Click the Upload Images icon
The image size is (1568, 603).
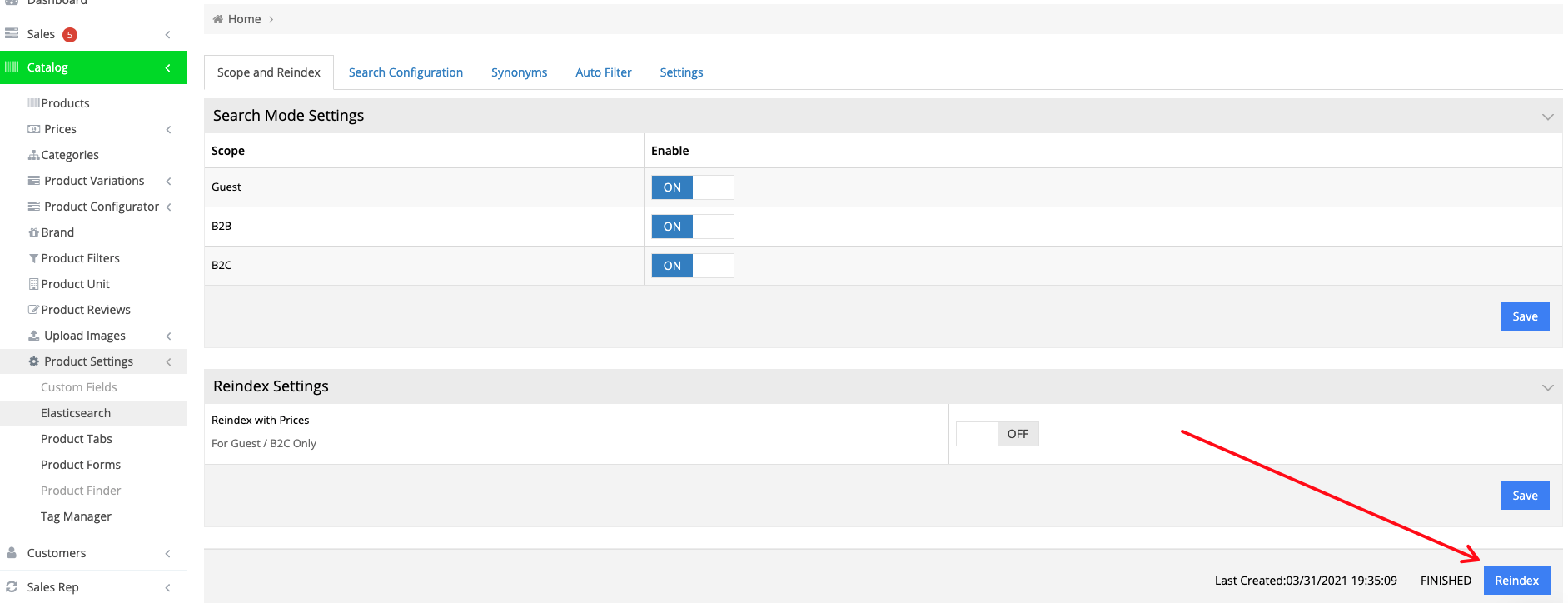(34, 336)
